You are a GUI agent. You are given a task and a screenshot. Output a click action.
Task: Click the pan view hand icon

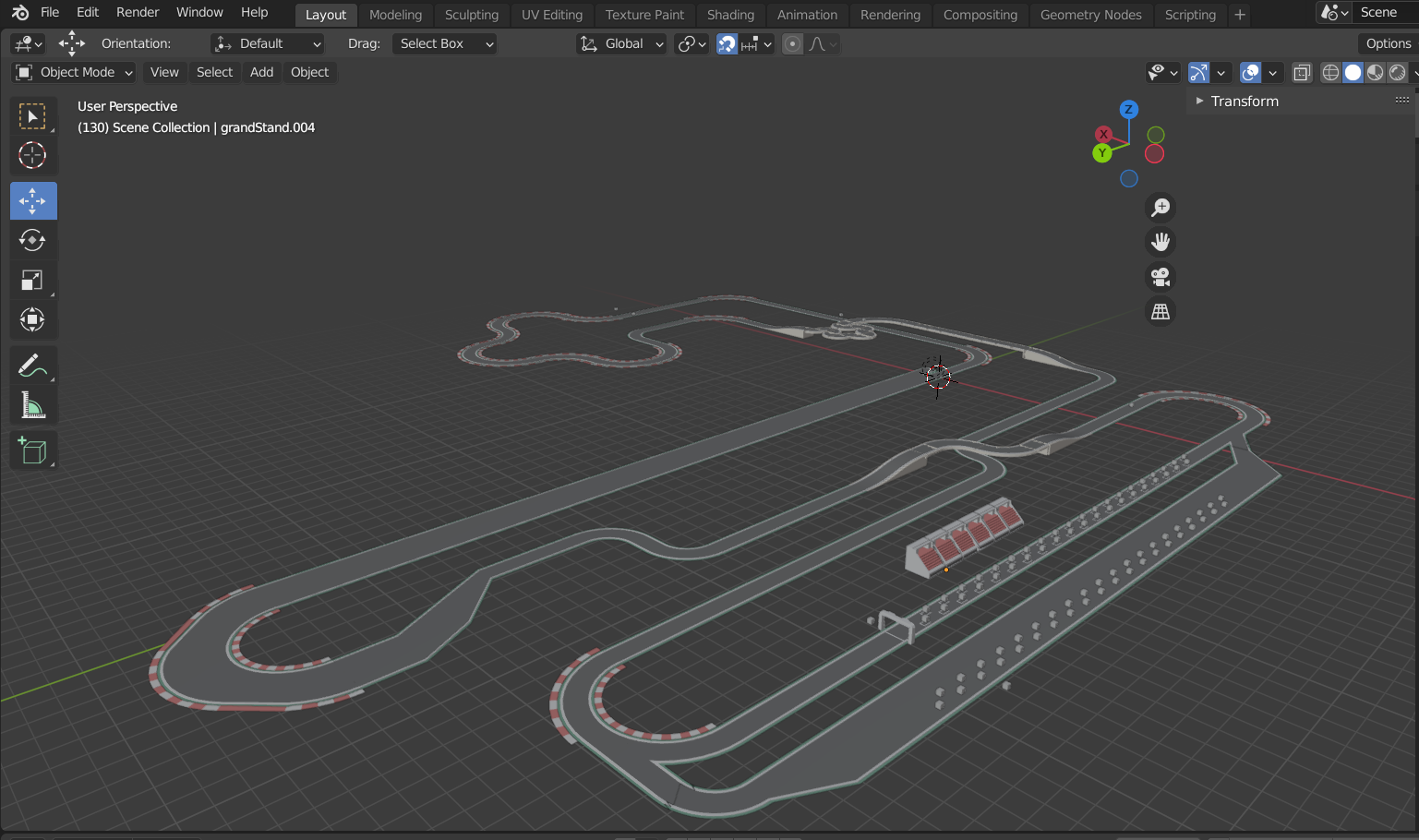tap(1160, 242)
